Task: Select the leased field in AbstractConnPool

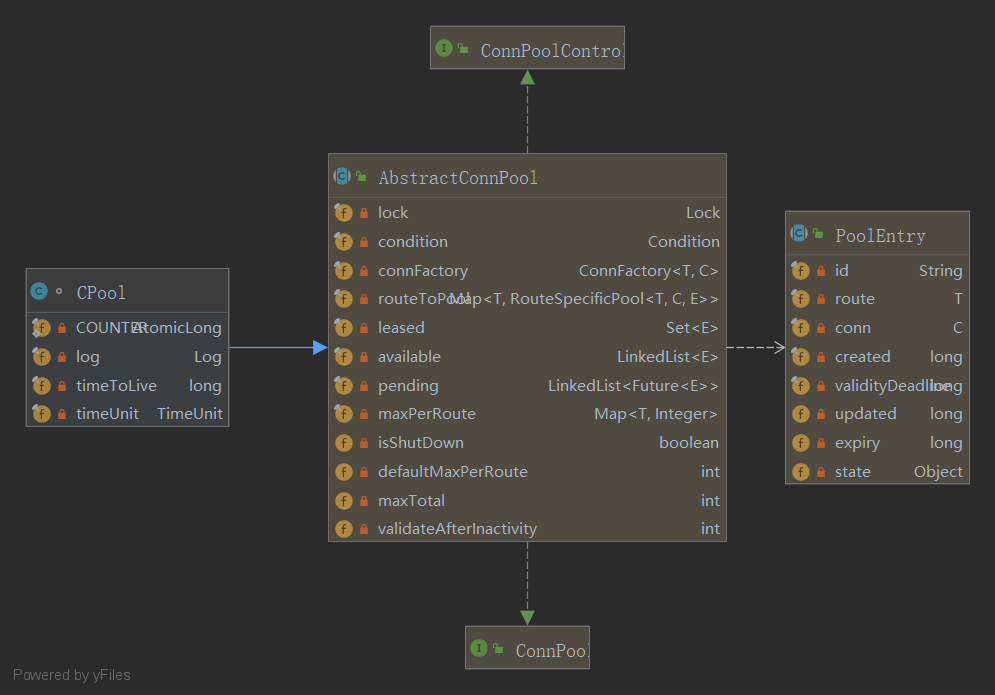Action: [x=527, y=328]
